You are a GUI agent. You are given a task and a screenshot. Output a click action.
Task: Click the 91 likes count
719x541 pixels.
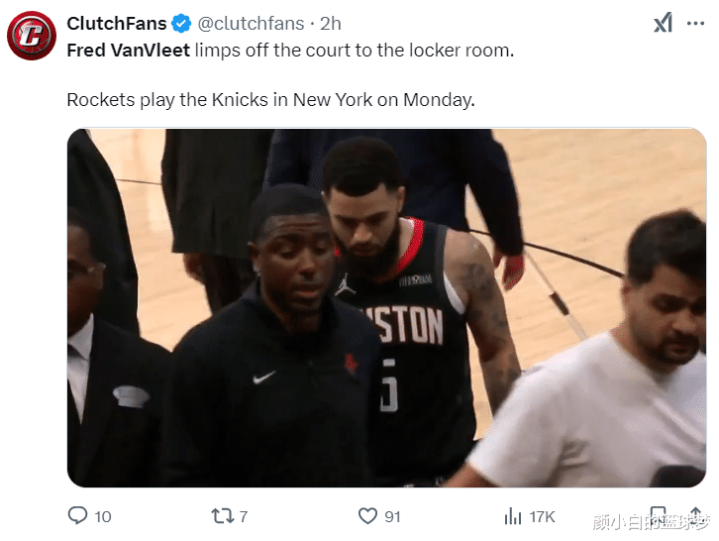tap(392, 517)
